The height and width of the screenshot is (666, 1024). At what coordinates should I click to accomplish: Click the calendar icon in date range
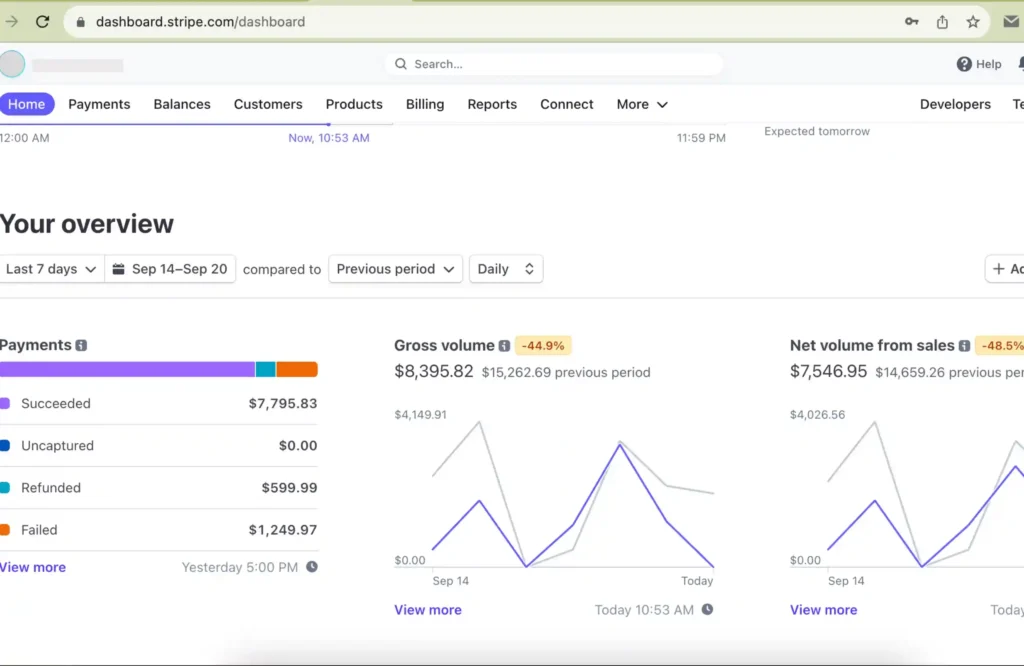point(118,269)
